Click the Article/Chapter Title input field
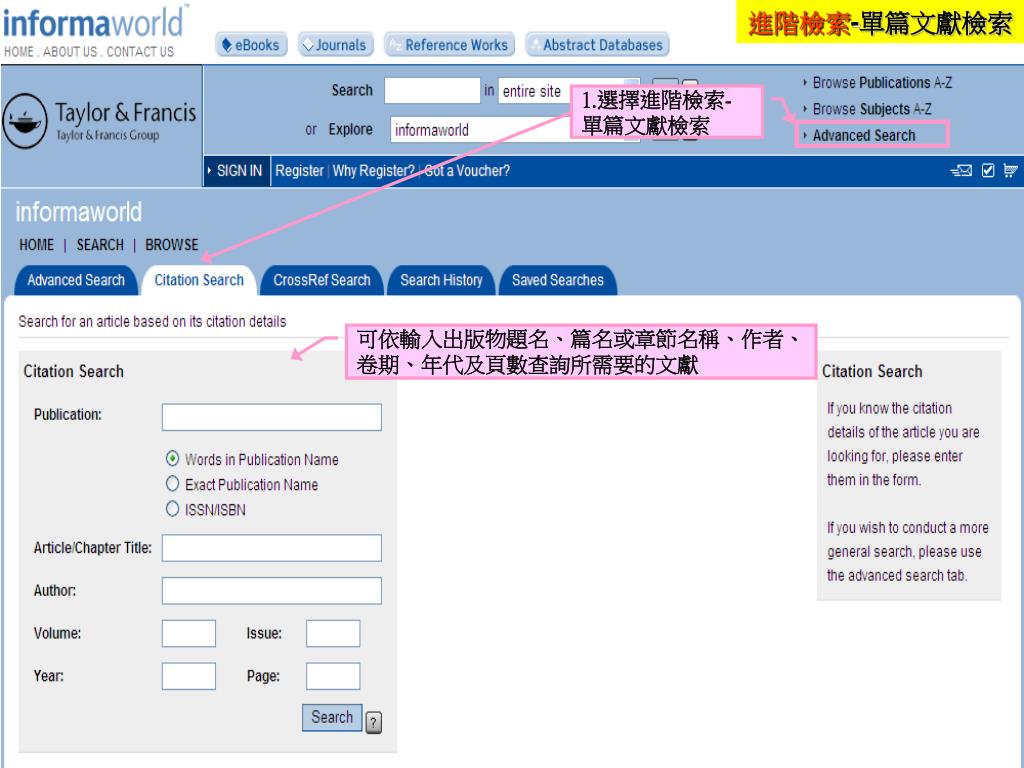Viewport: 1024px width, 768px height. point(272,548)
